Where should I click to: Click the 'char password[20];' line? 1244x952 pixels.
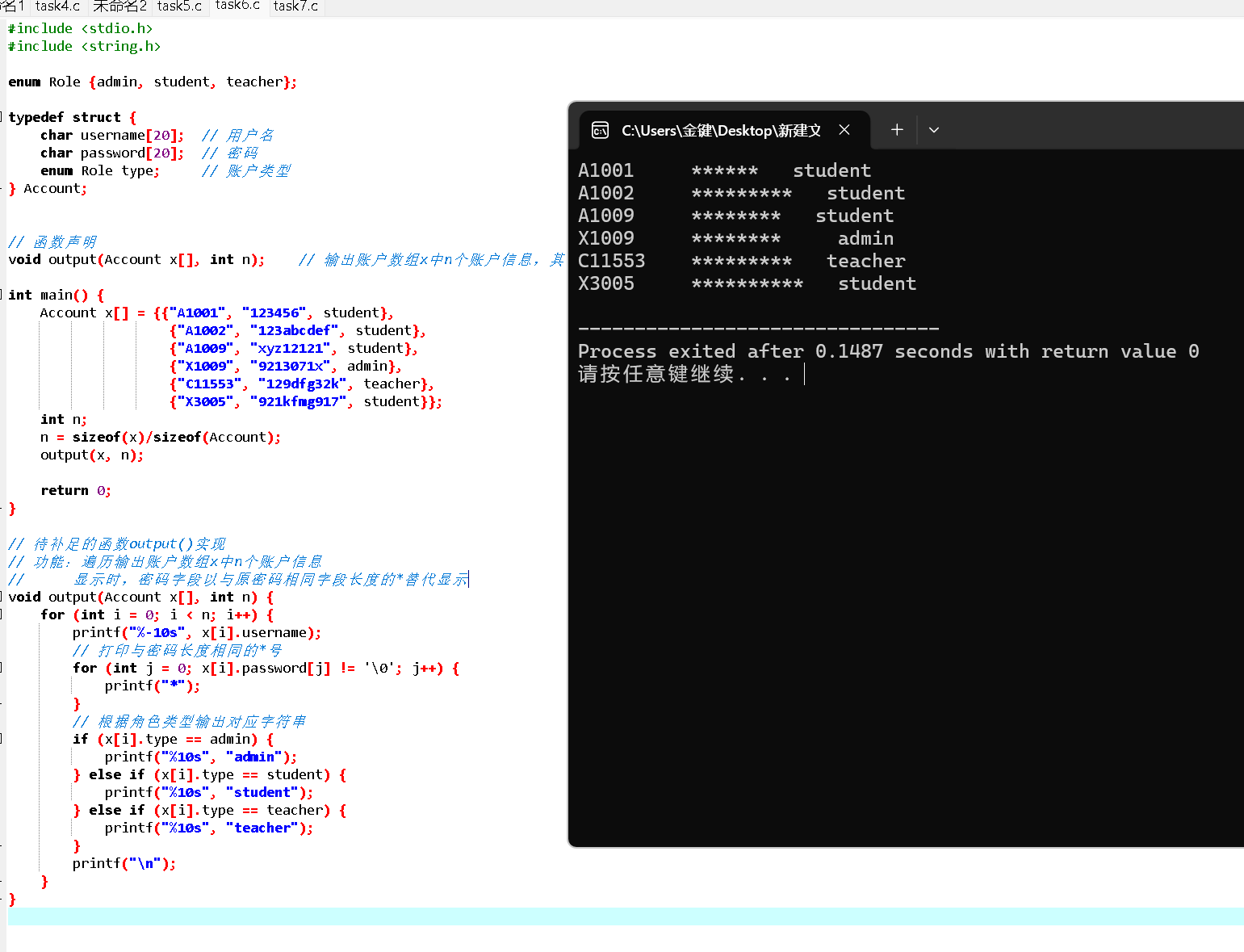pos(112,153)
